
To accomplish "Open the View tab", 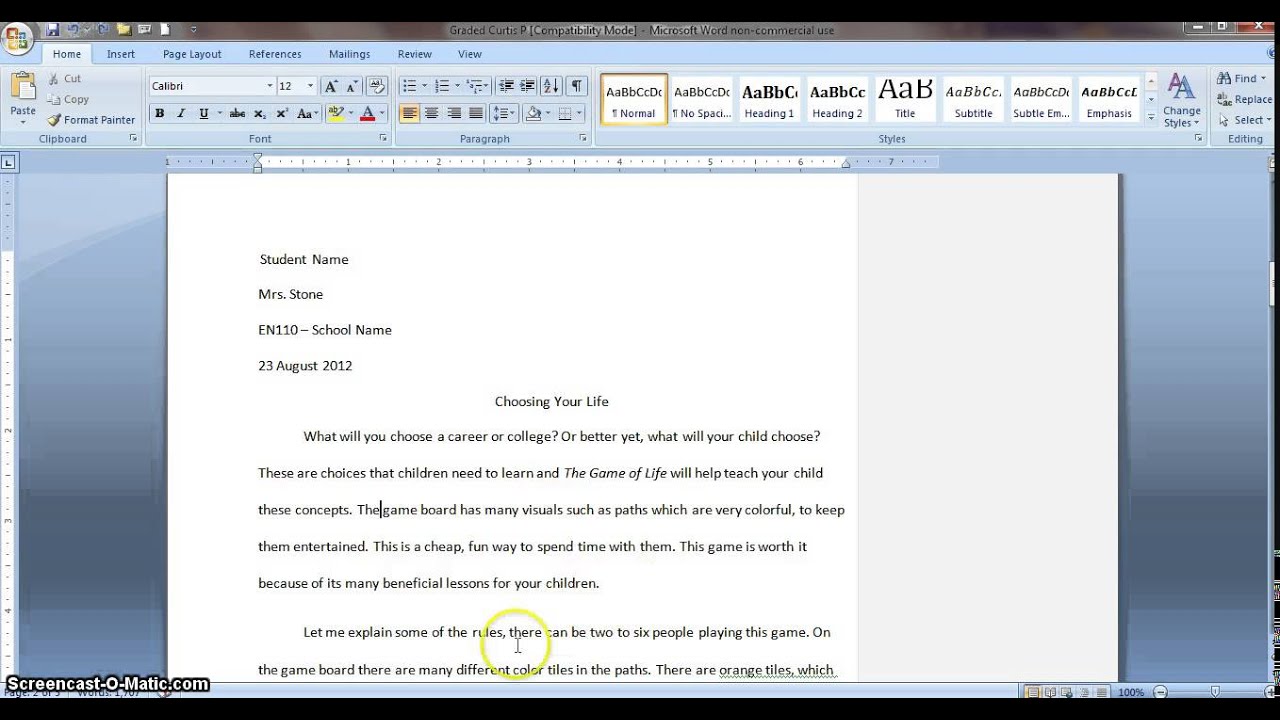I will point(470,54).
